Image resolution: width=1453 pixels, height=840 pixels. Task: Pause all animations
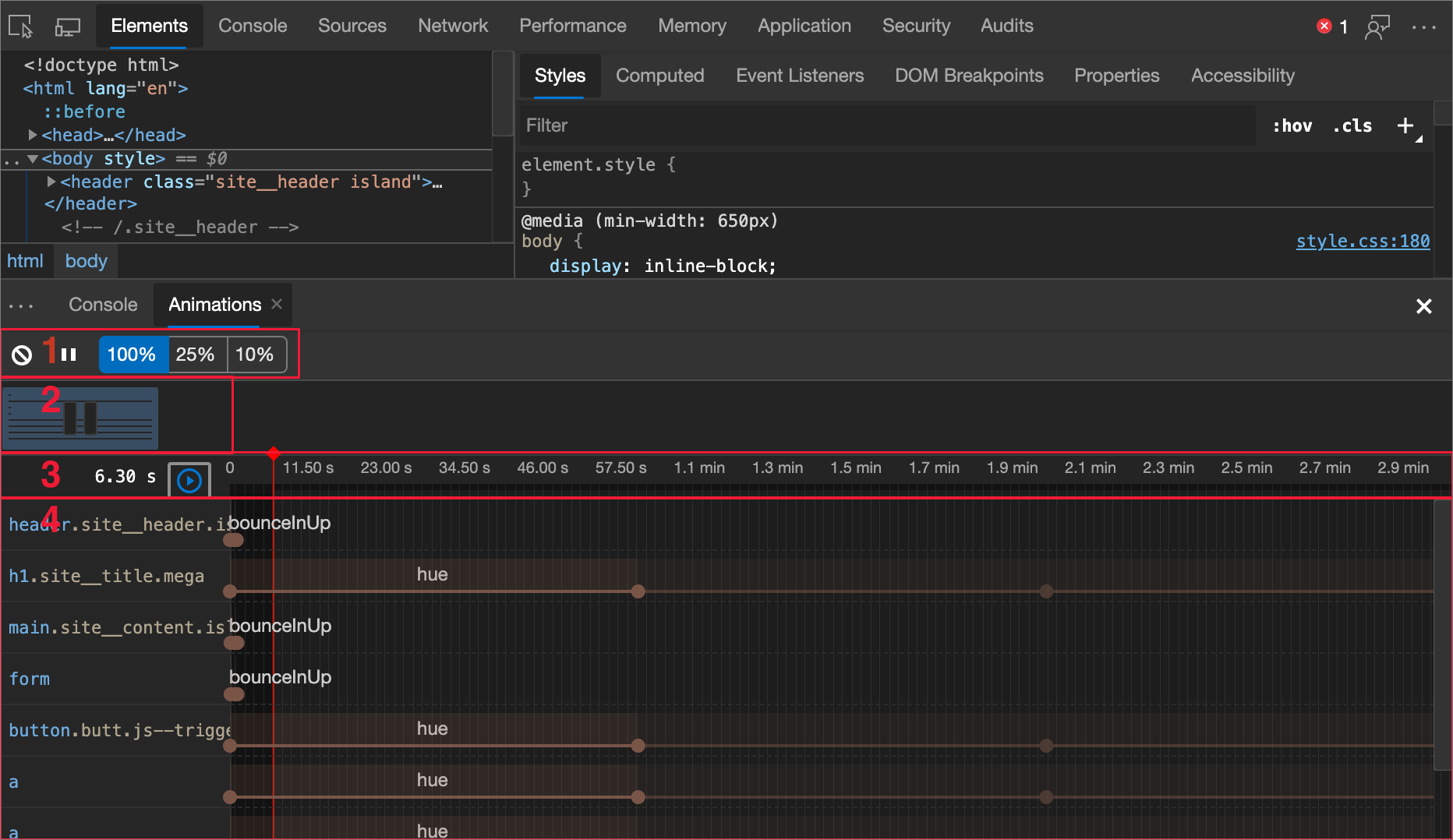(x=69, y=354)
